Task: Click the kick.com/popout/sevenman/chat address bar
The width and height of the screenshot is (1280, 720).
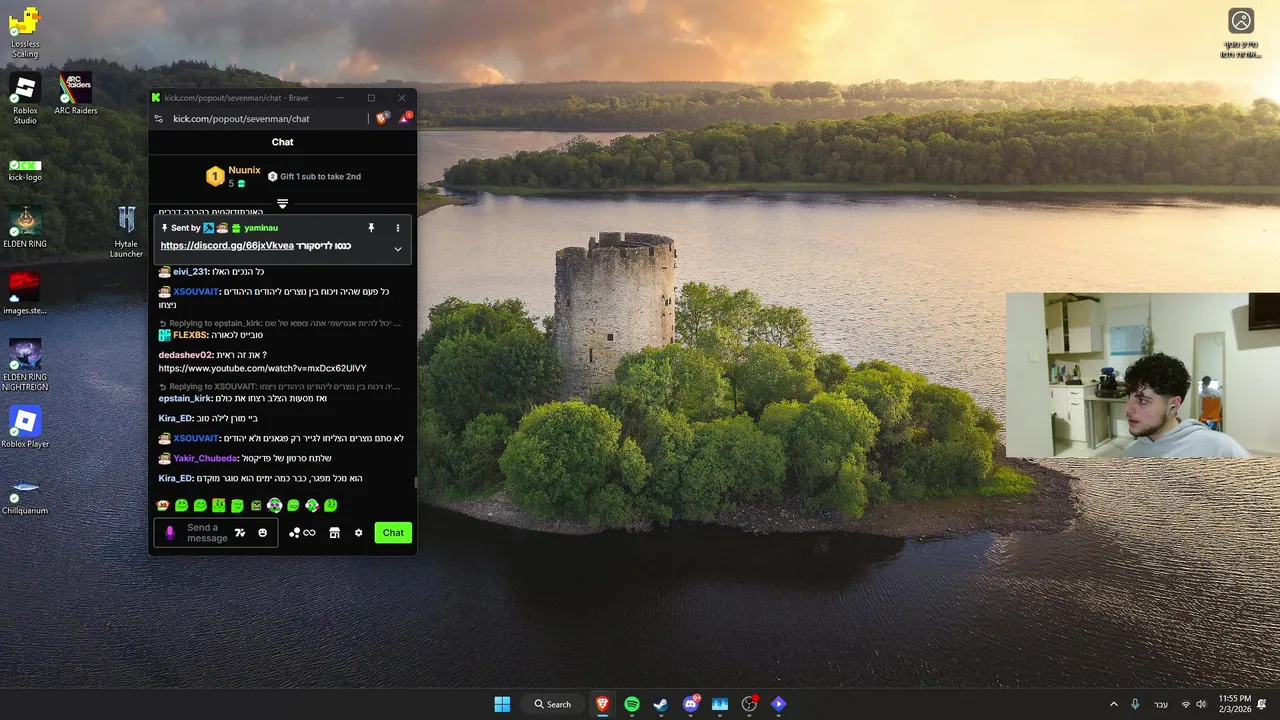Action: [241, 119]
